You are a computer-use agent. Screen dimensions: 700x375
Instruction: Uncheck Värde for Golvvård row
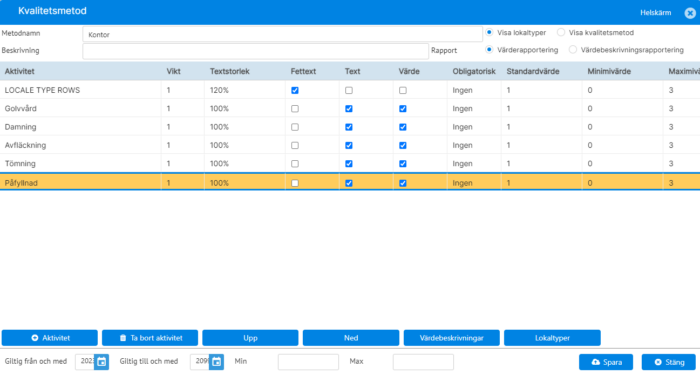pyautogui.click(x=403, y=108)
